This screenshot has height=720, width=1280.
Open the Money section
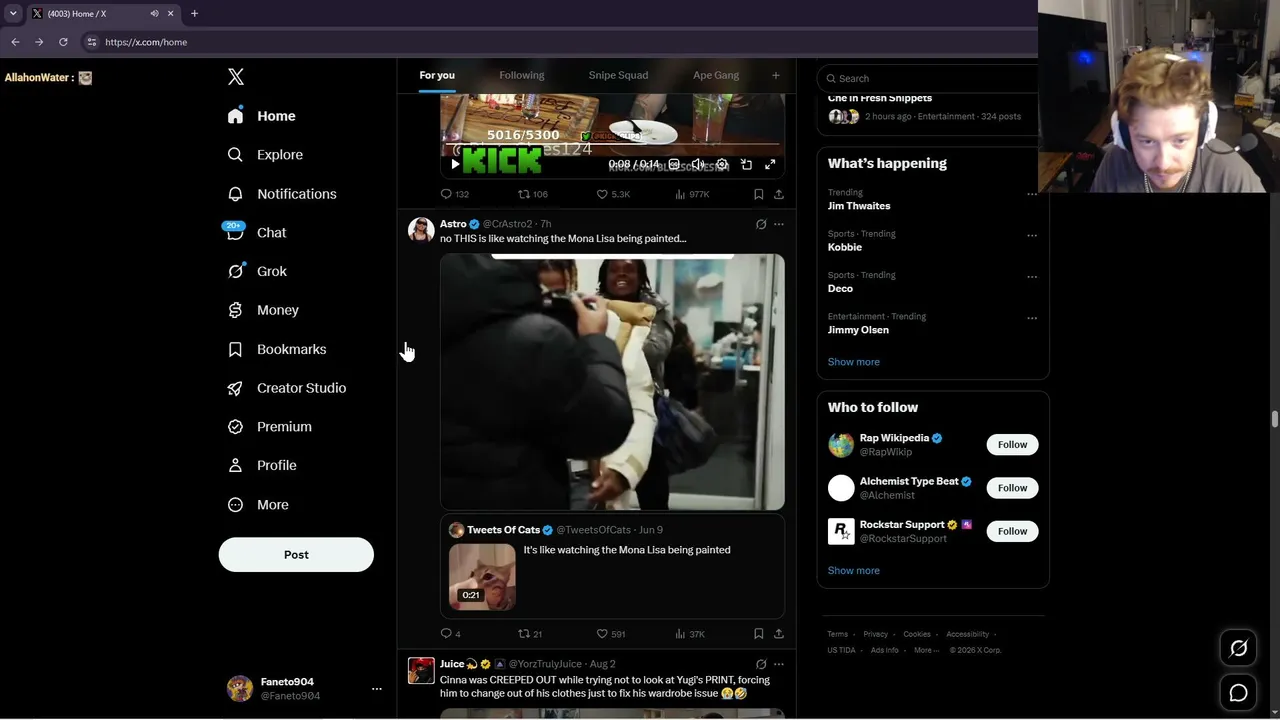pos(263,310)
